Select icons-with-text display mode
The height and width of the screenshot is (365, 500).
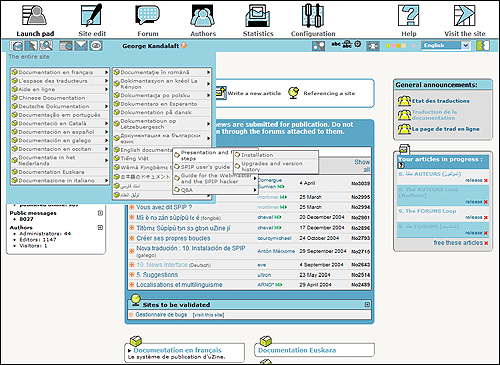[x=347, y=44]
